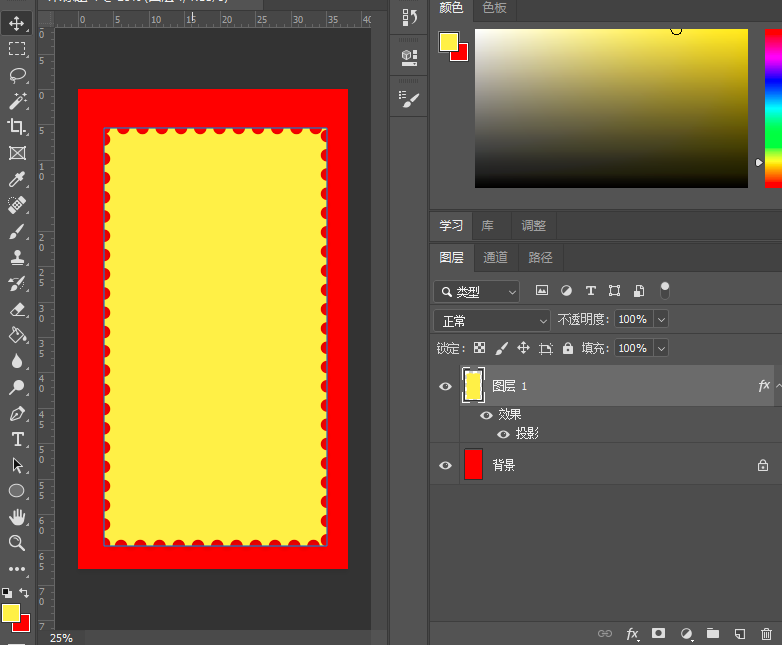Lock image pixels

(501, 348)
